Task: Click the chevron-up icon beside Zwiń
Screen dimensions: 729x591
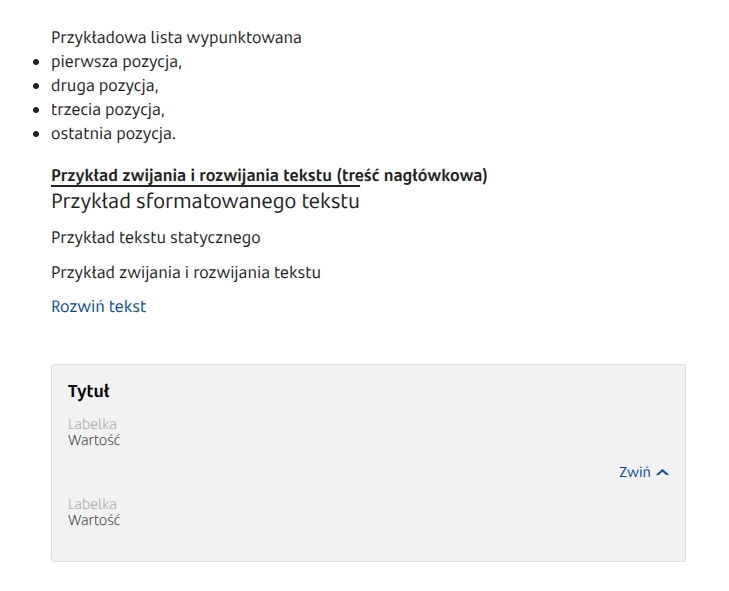Action: (x=662, y=473)
